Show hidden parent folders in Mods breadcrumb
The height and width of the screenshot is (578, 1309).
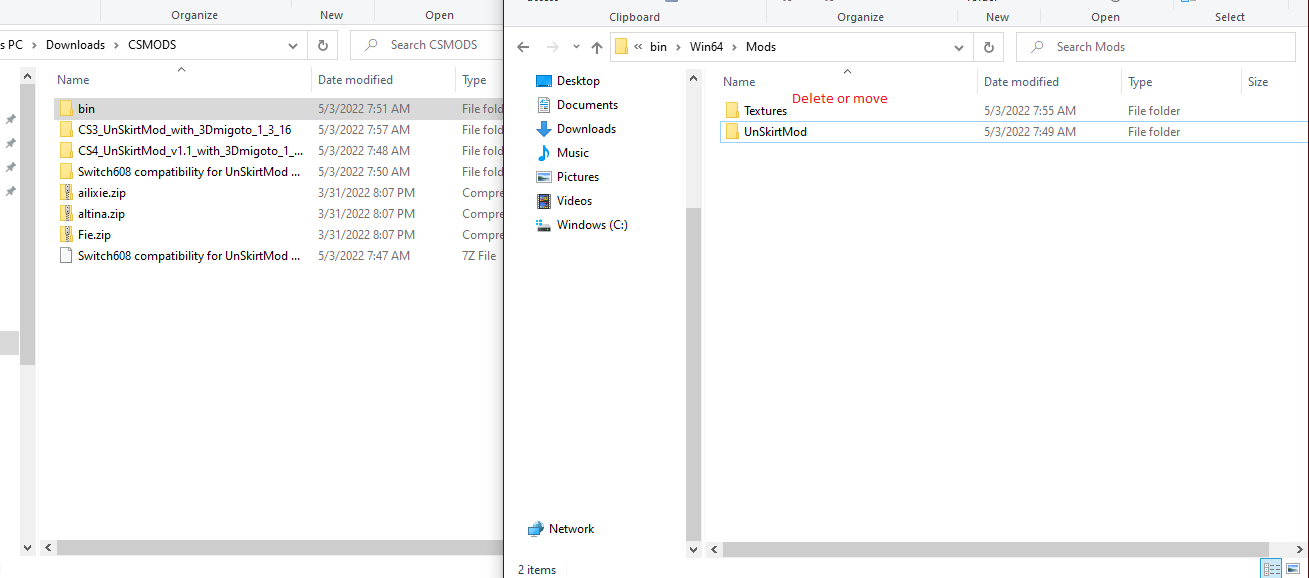click(x=638, y=47)
